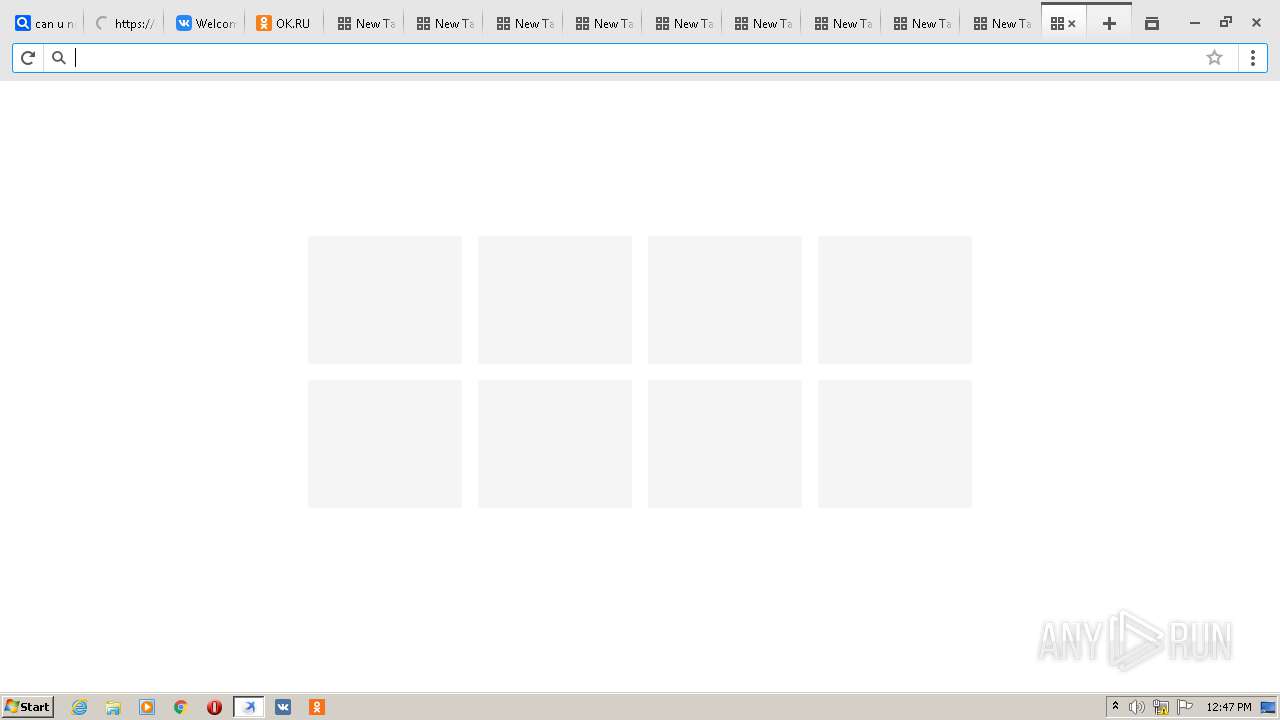The width and height of the screenshot is (1280, 720).
Task: Click the 12:47 PM system clock
Action: point(1229,707)
